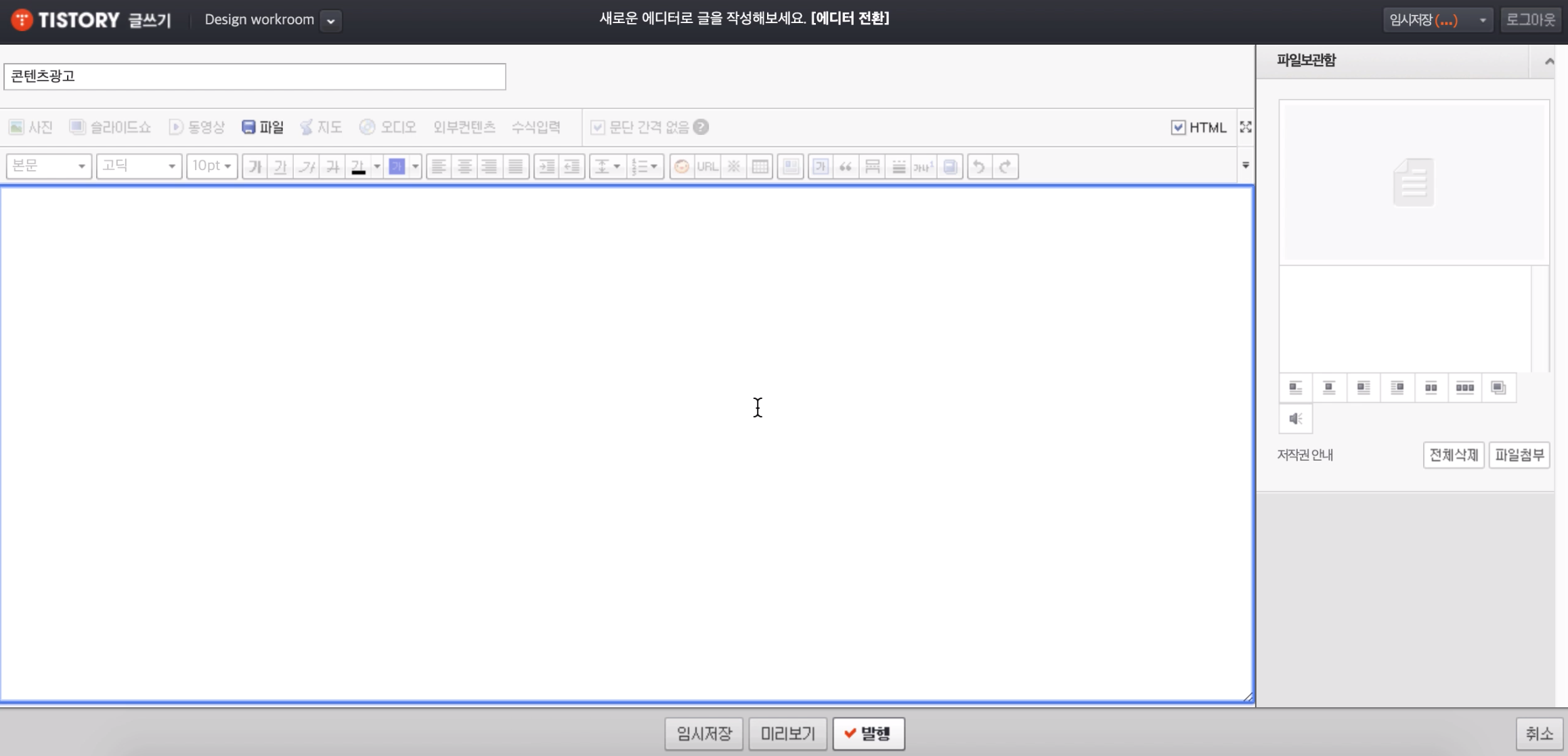Screen dimensions: 1568x756
Task: Click the text highlight color swatch
Action: click(397, 166)
